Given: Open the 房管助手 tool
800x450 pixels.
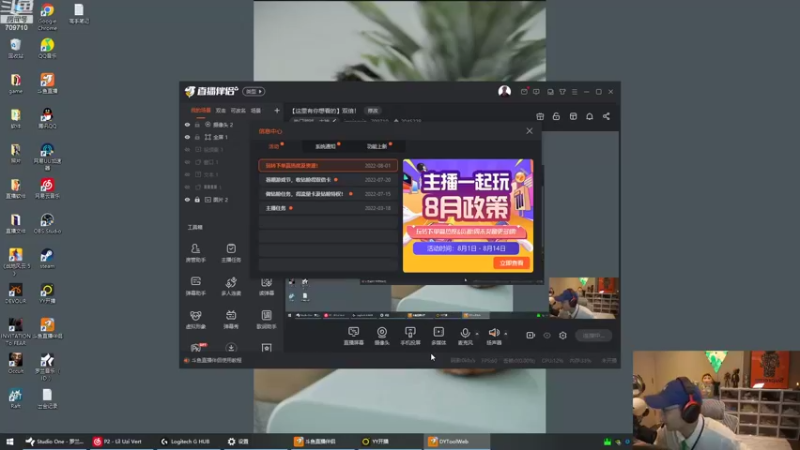Looking at the screenshot, I should click(195, 253).
